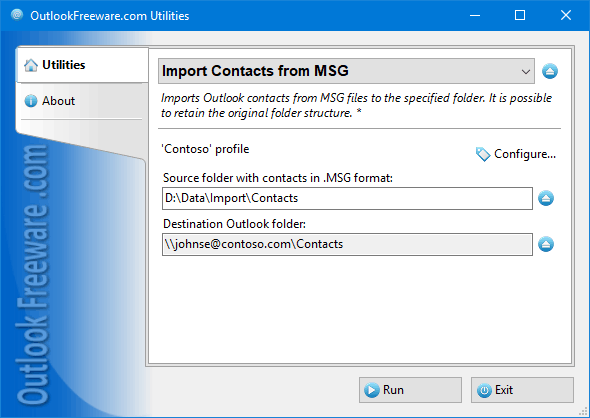The image size is (590, 418).
Task: Click the utility description text
Action: (356, 105)
